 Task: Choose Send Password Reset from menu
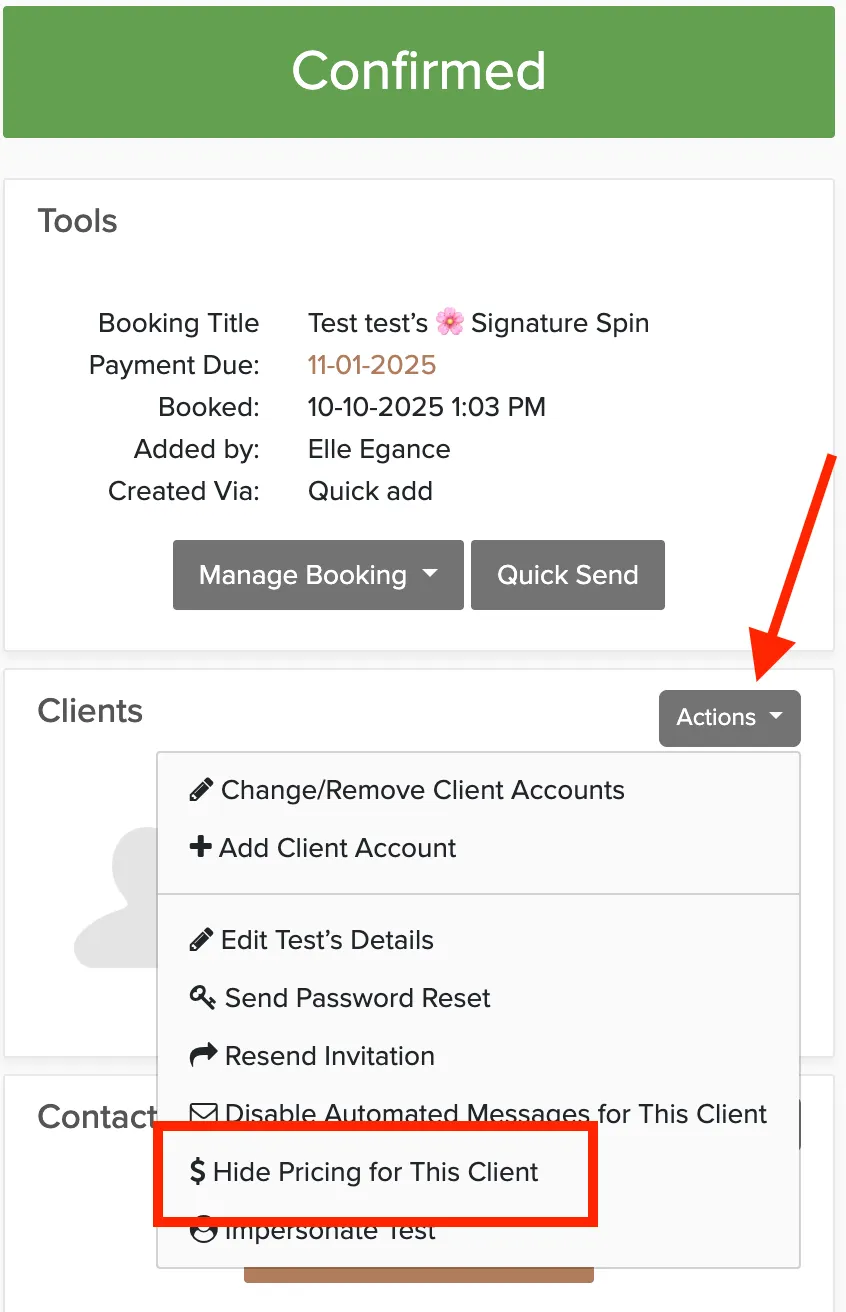pos(340,998)
